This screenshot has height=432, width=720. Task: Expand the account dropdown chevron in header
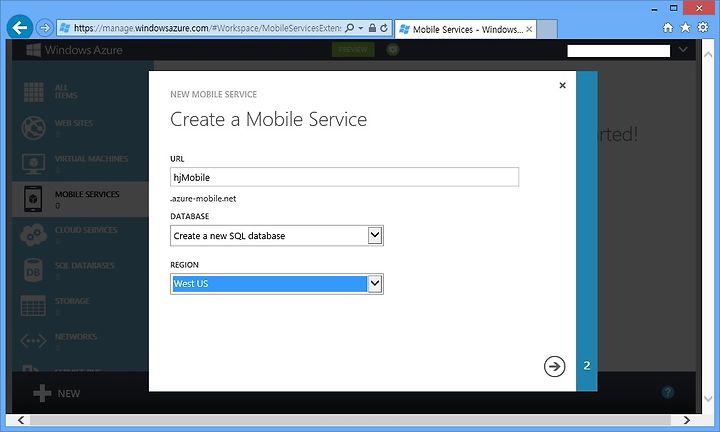point(683,50)
